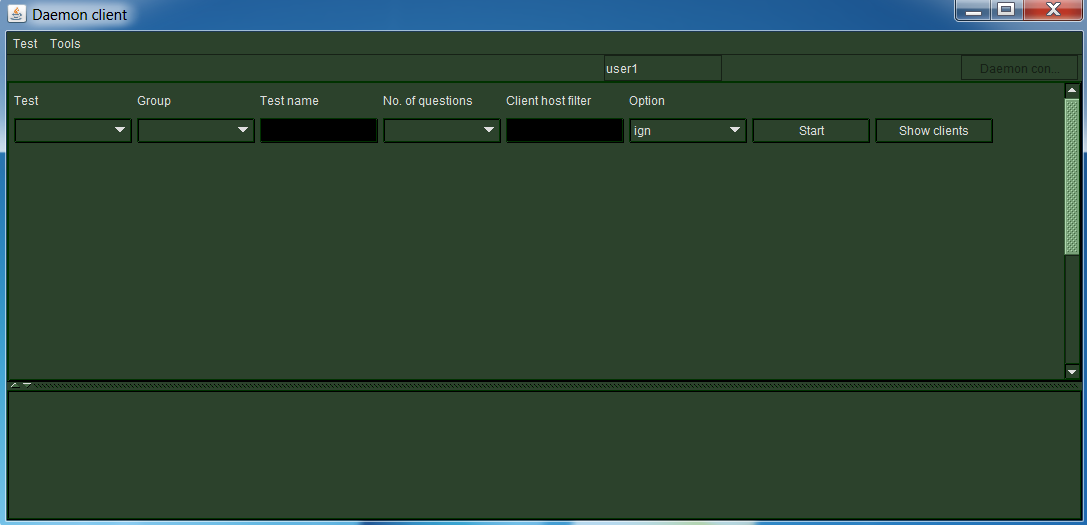1087x525 pixels.
Task: Expand the Group dropdown
Action: click(196, 130)
